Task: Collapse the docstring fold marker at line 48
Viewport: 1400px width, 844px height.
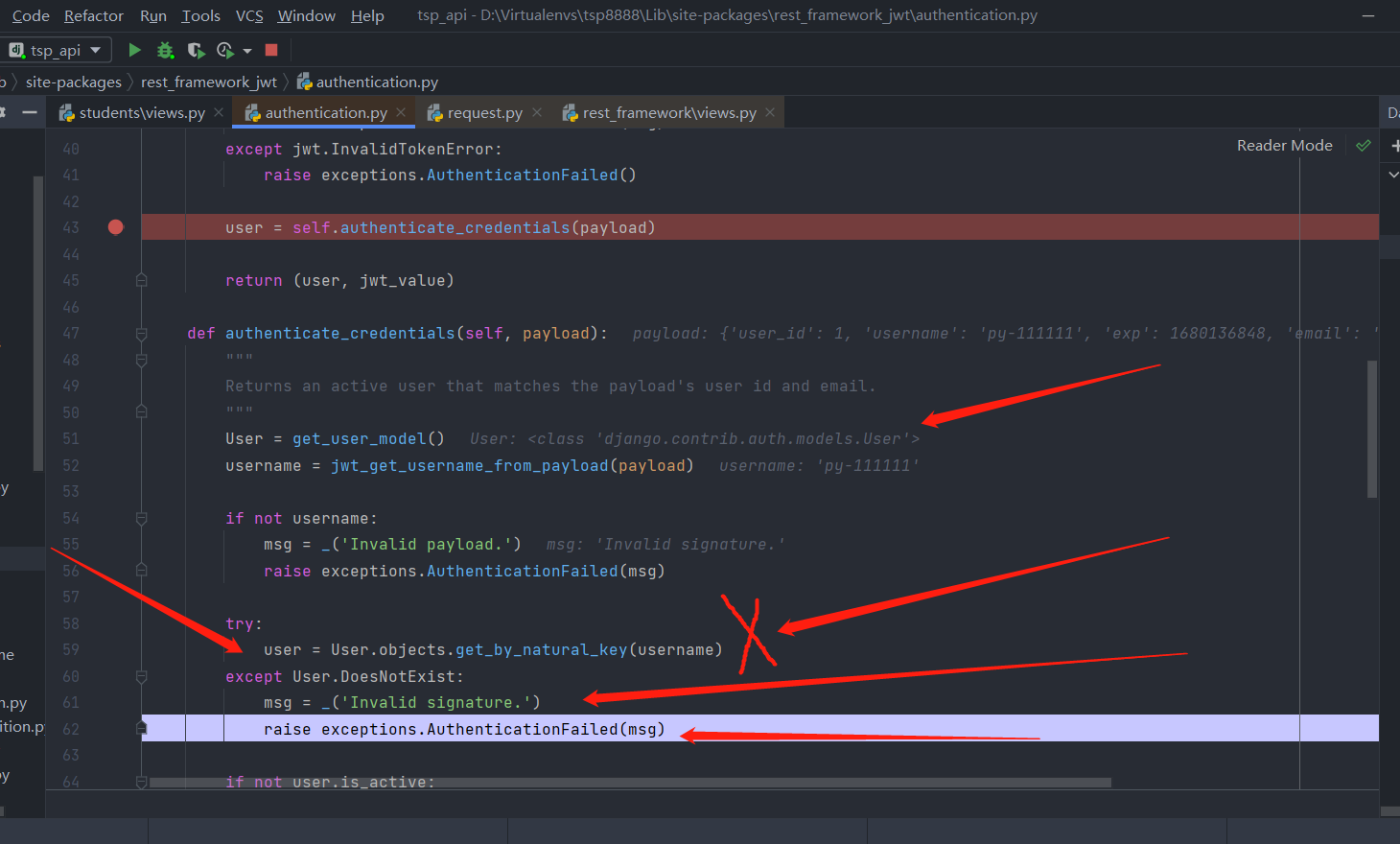Action: (x=142, y=361)
